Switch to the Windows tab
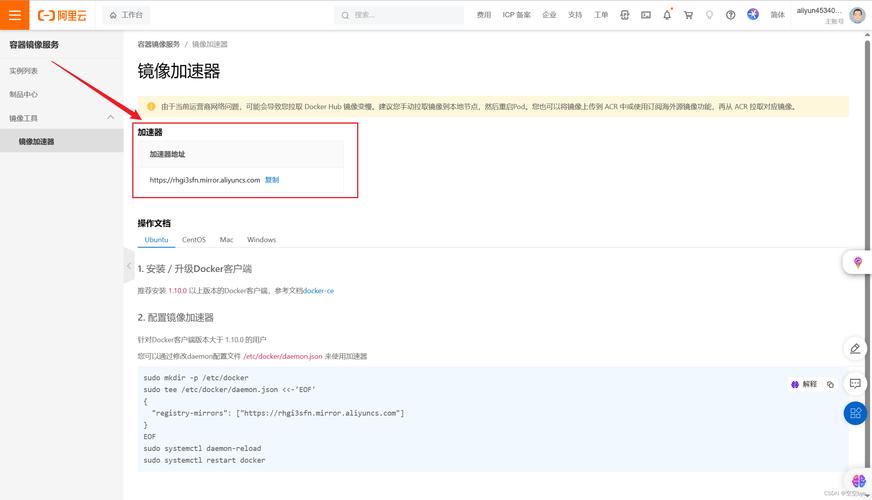Image resolution: width=872 pixels, height=500 pixels. click(261, 240)
